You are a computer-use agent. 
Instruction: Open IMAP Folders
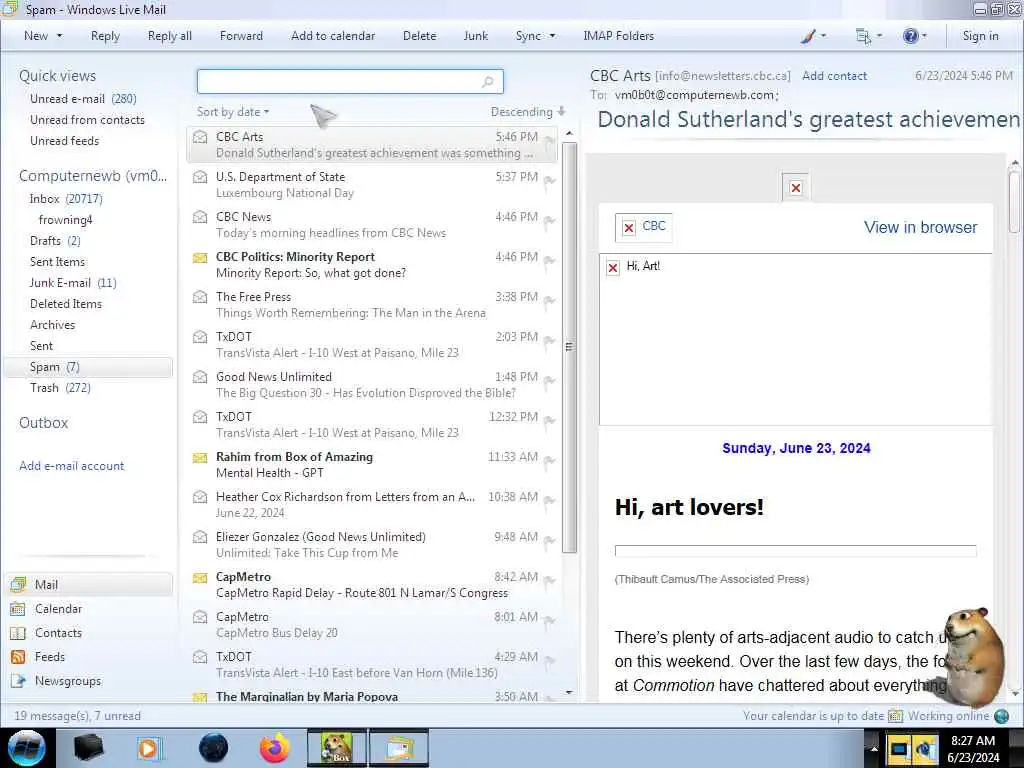point(618,36)
